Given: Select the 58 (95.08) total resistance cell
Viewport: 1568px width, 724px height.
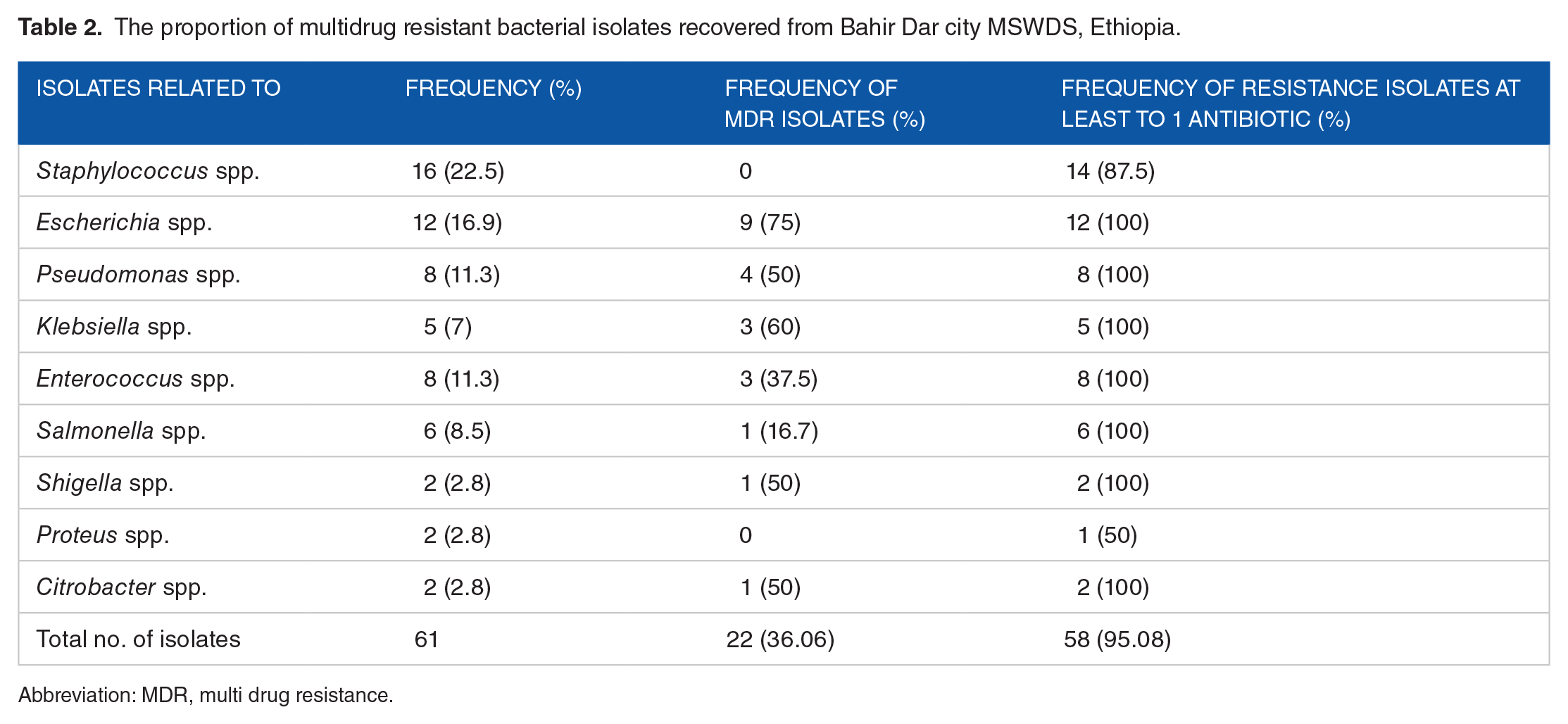Looking at the screenshot, I should [1117, 639].
